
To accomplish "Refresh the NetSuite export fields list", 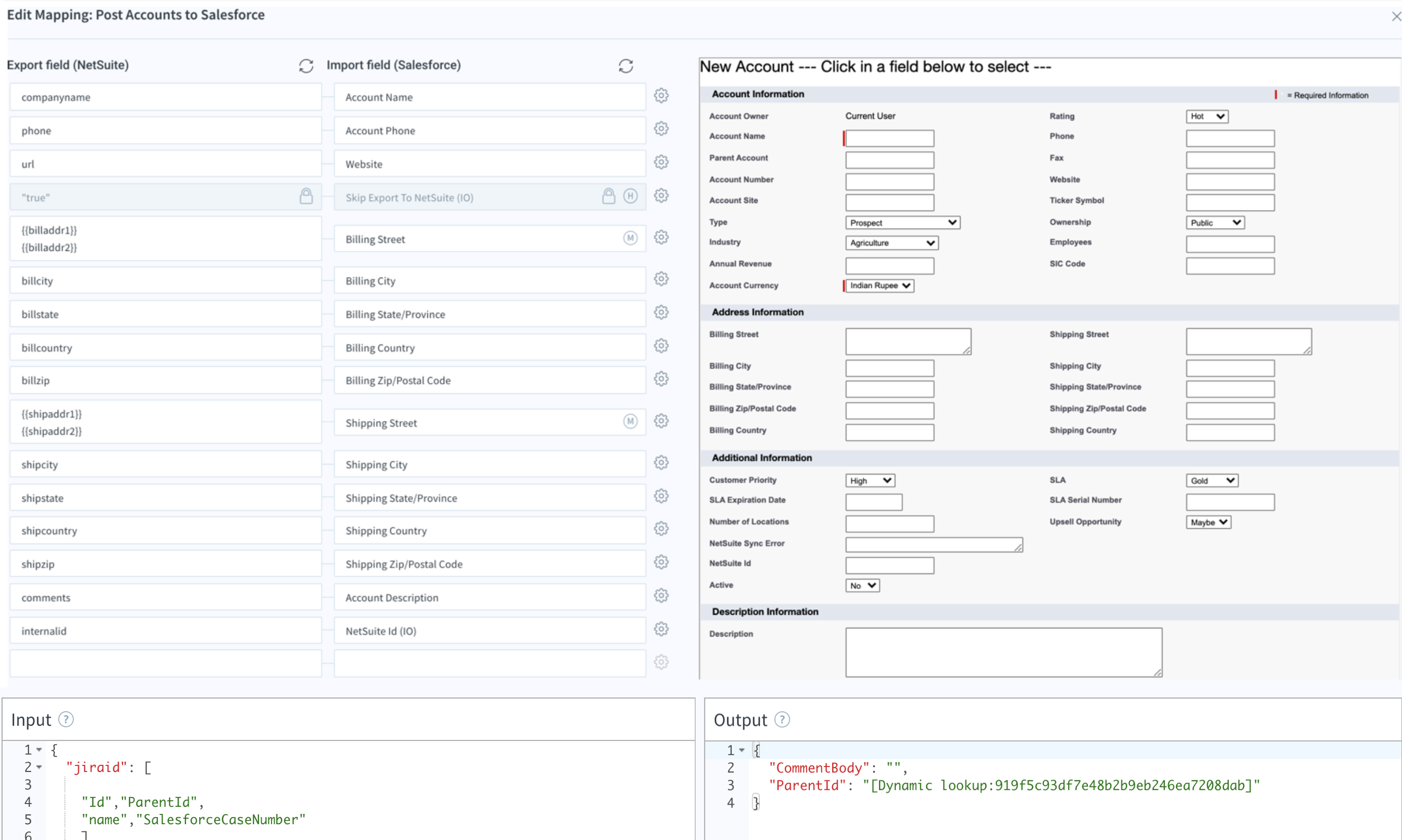I will click(x=306, y=66).
